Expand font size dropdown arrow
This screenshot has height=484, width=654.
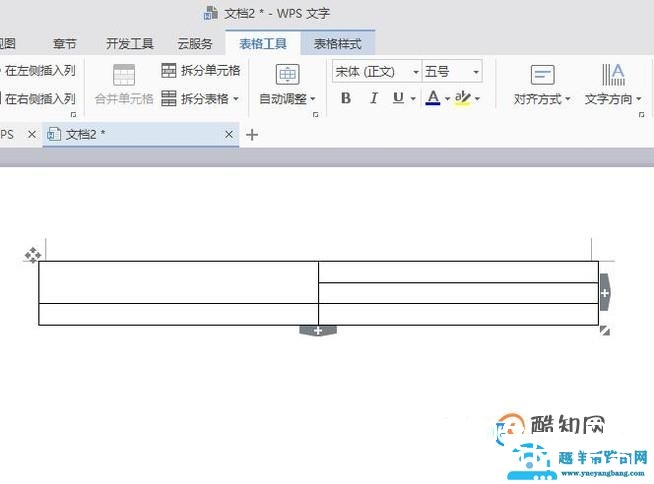pos(476,72)
